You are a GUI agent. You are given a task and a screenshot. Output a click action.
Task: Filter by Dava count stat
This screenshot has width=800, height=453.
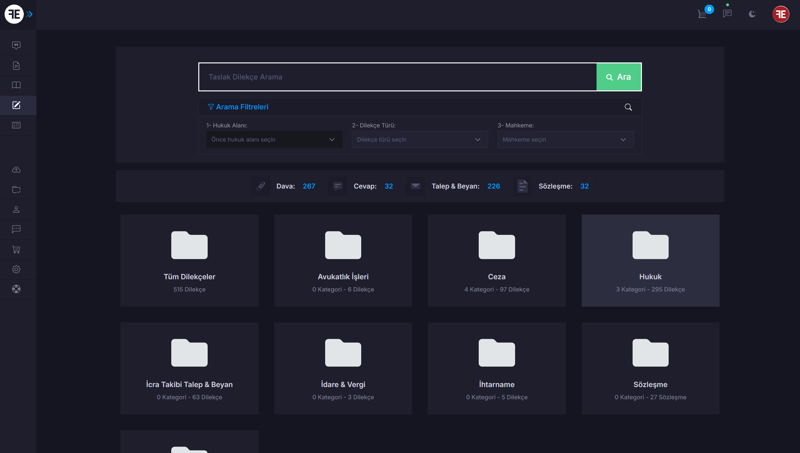pyautogui.click(x=295, y=186)
